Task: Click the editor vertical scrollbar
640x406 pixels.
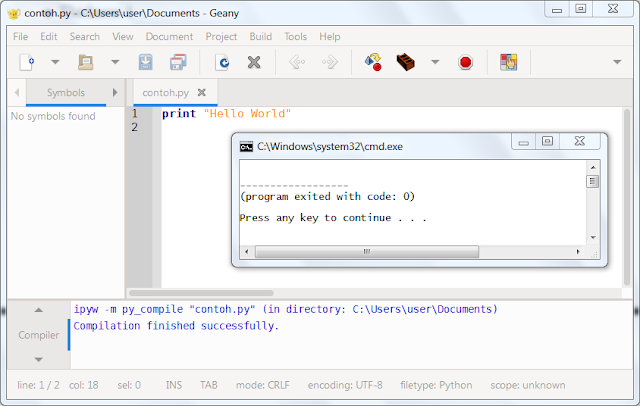Action: tap(627, 197)
